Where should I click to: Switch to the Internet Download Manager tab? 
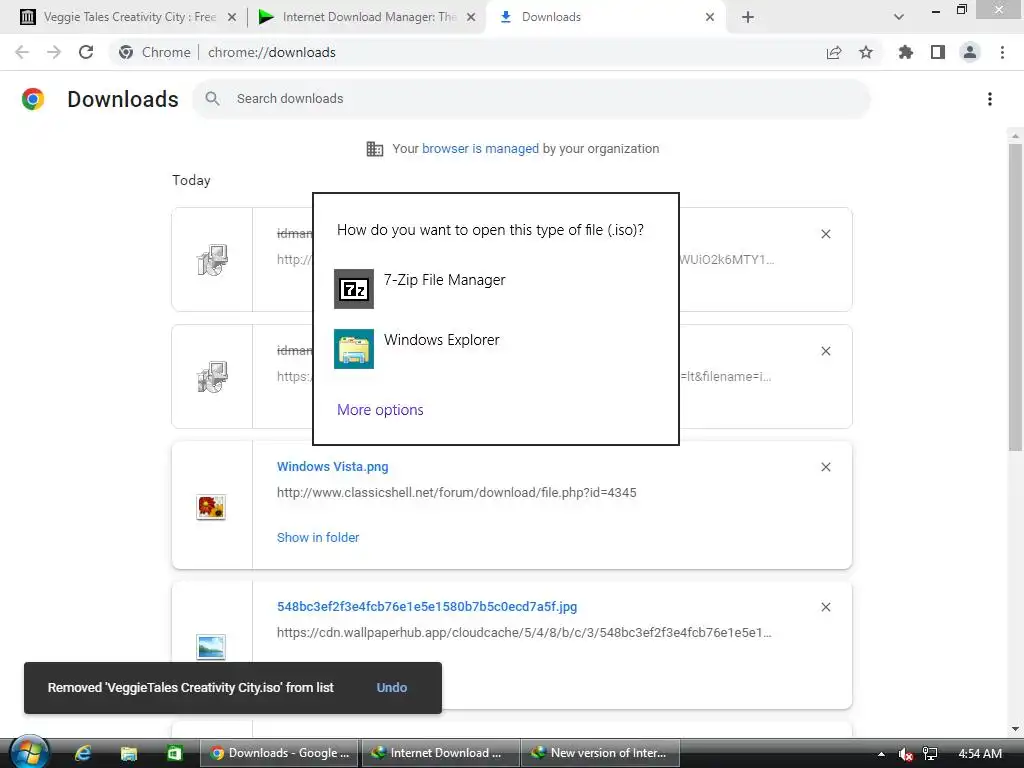pos(368,17)
